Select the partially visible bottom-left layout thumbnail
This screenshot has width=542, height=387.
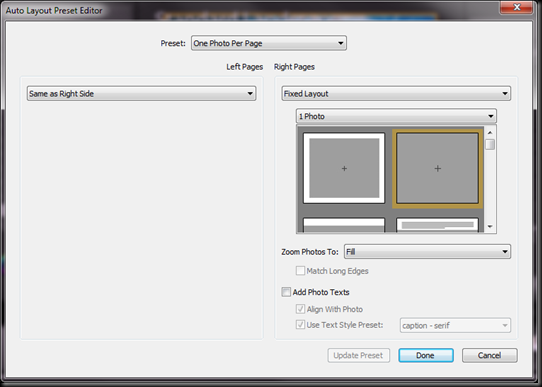pyautogui.click(x=344, y=225)
